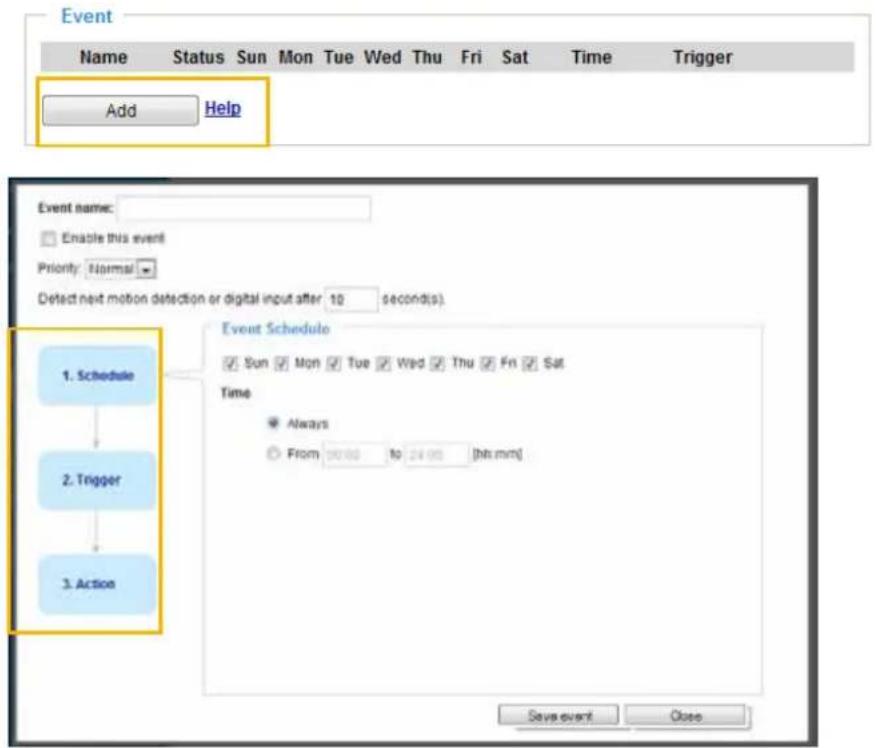Click the Name column header
876x748 pixels.
click(103, 57)
